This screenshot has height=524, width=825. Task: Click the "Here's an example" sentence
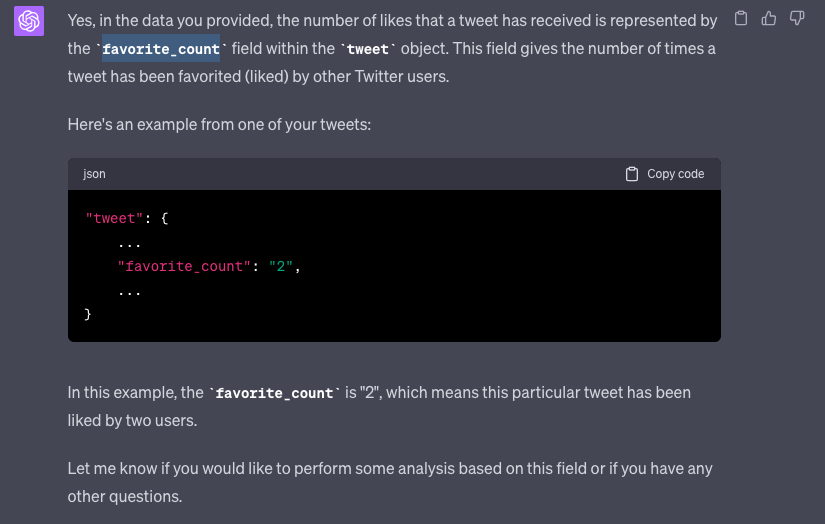point(220,124)
